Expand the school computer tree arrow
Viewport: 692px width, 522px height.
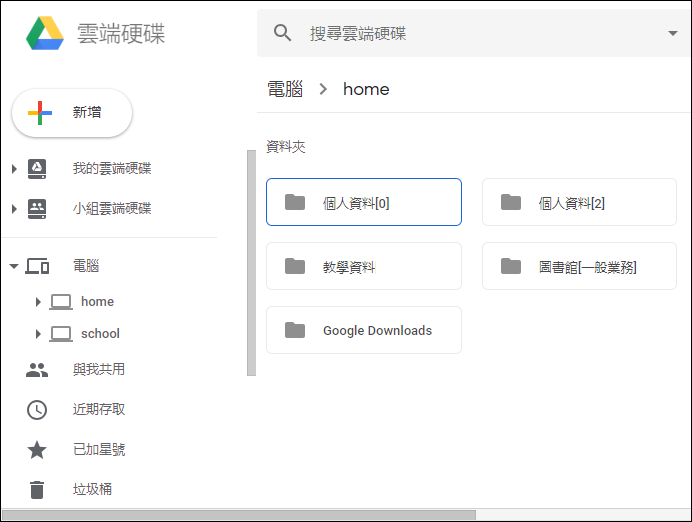38,334
